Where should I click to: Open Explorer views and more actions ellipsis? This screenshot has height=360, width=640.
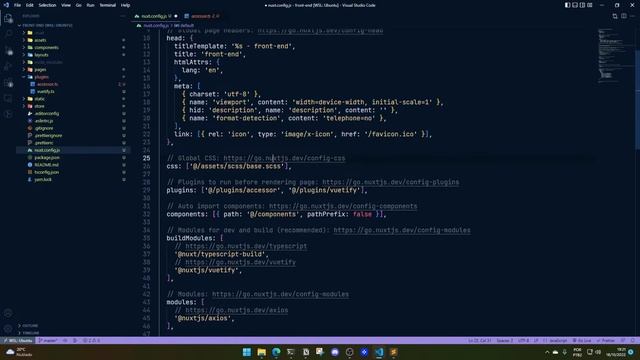point(123,16)
